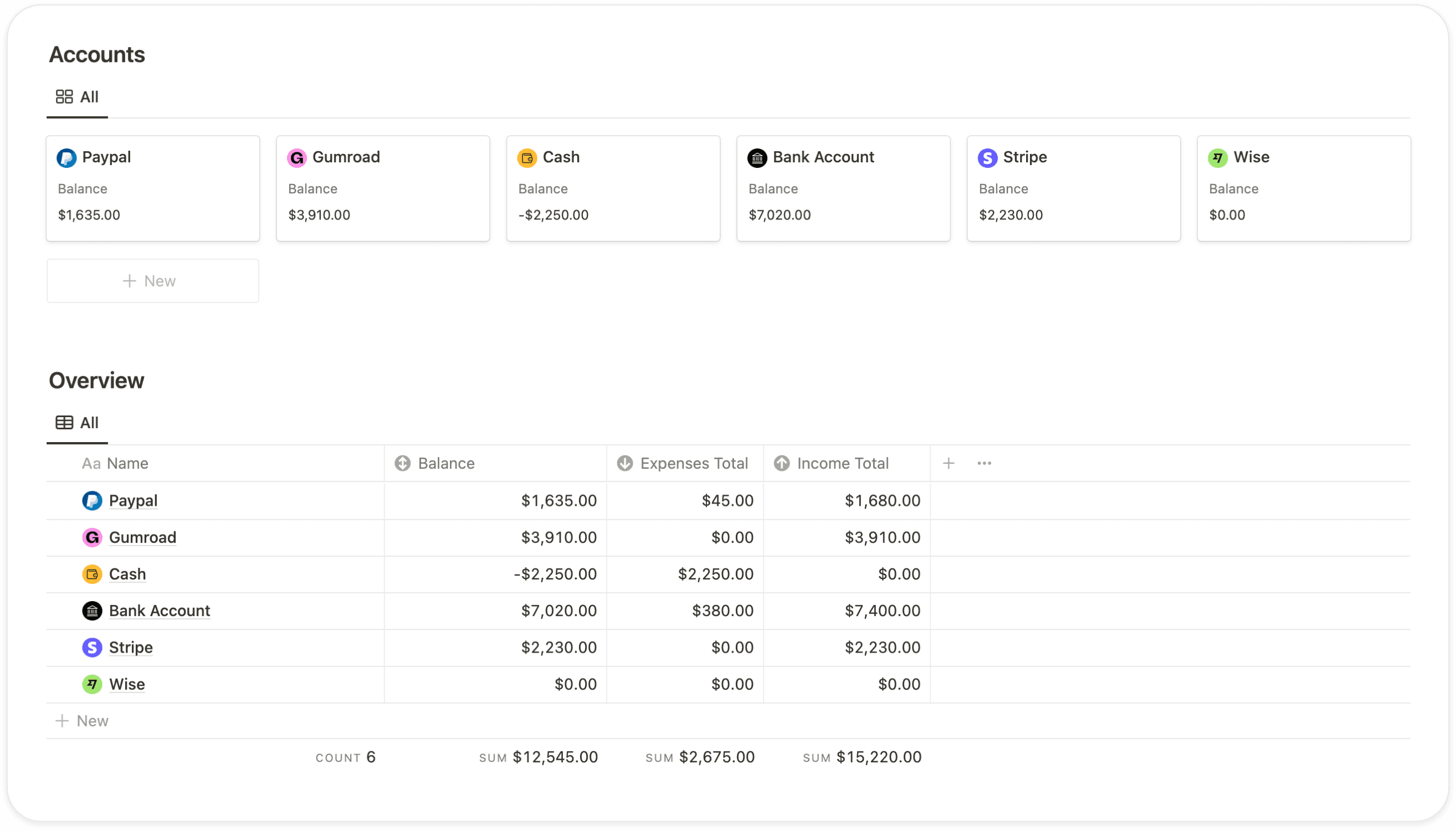Image resolution: width=1456 pixels, height=831 pixels.
Task: Click the Stripe icon in overview table
Action: 92,647
